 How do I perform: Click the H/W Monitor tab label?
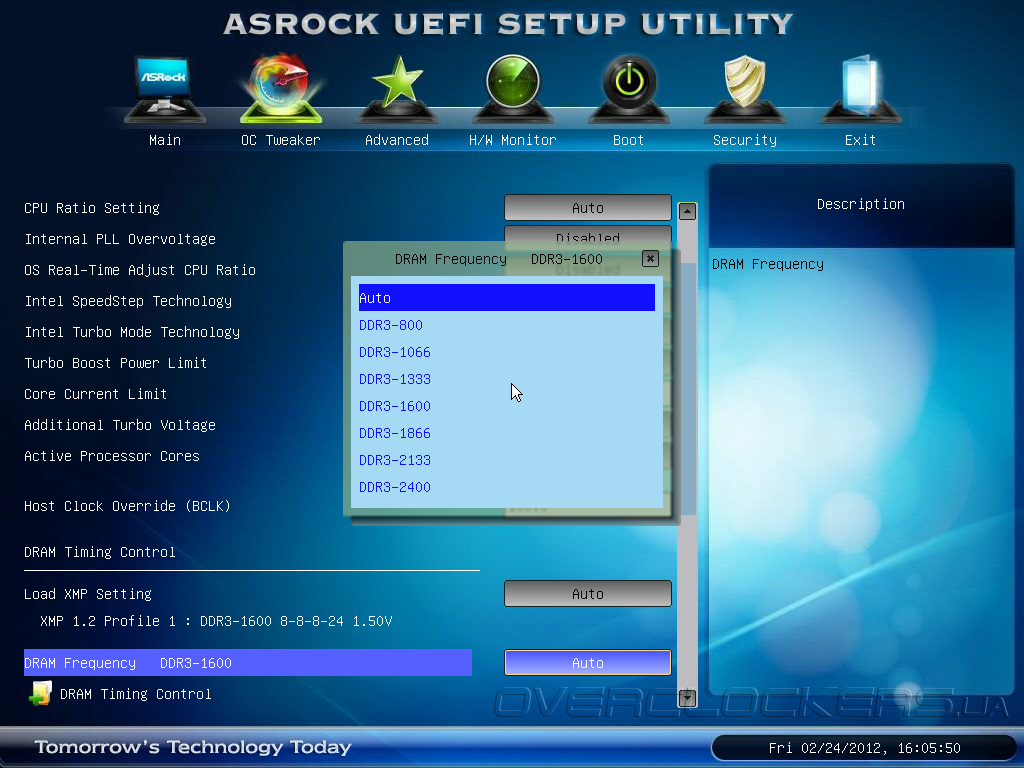point(513,140)
